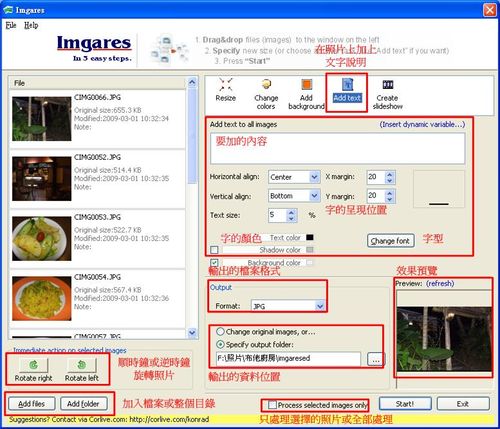Click the Change font button
Screen dimensions: 500x429
coord(391,241)
